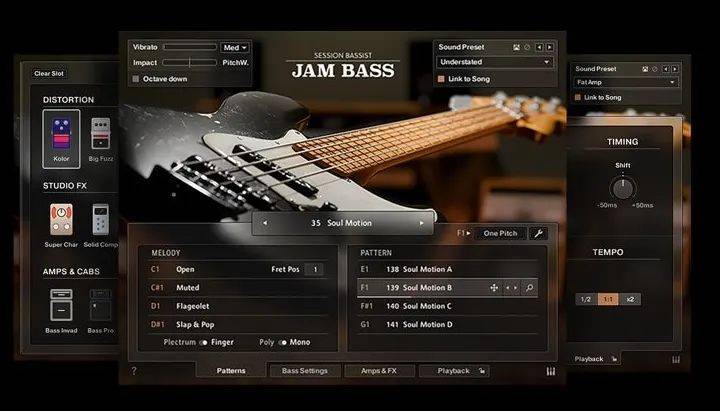This screenshot has width=720, height=411.
Task: Toggle the Poly / Mono switch
Action: pos(282,343)
